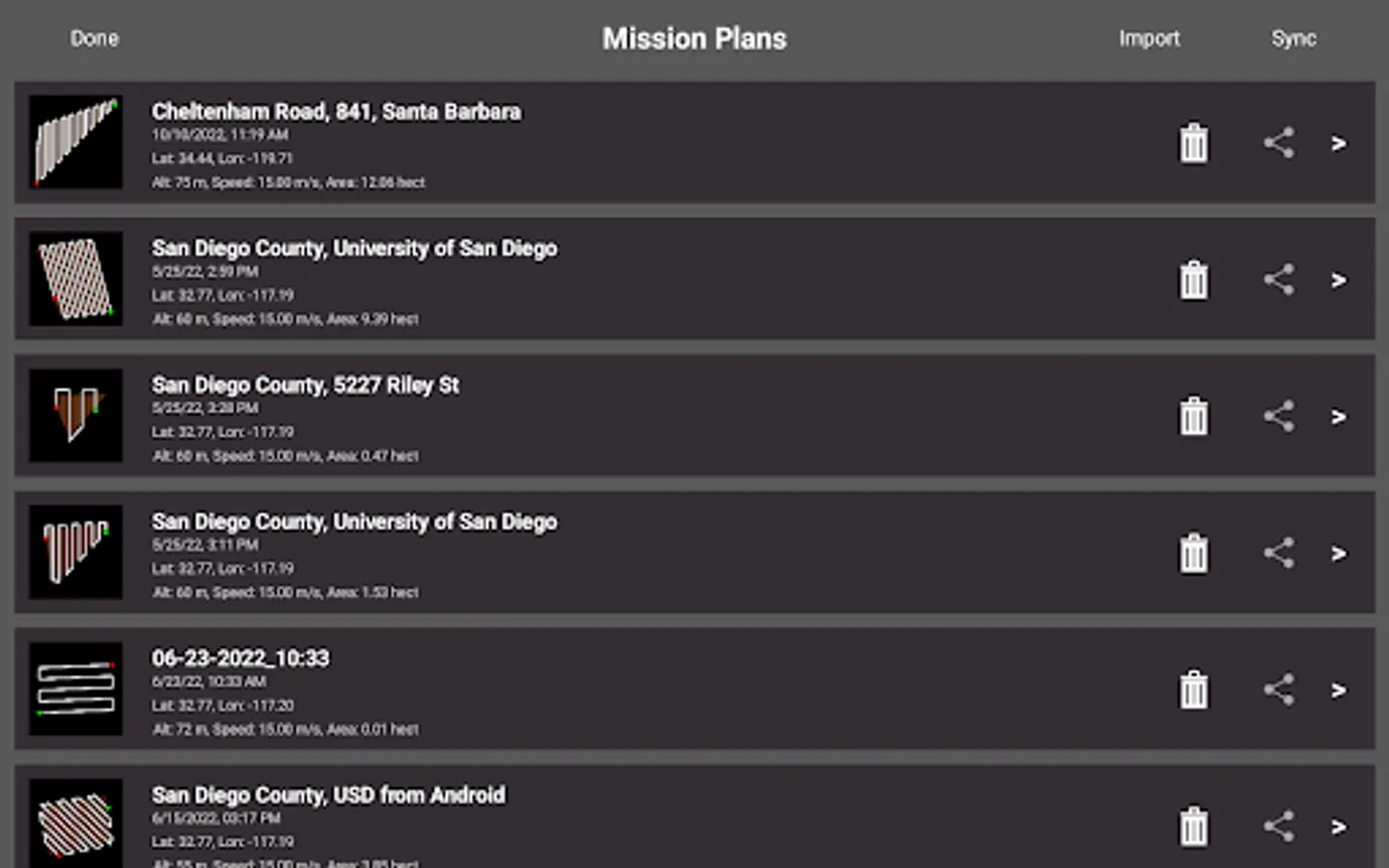Open Cheltenham Road plan with its arrow
The height and width of the screenshot is (868, 1389).
[1339, 144]
